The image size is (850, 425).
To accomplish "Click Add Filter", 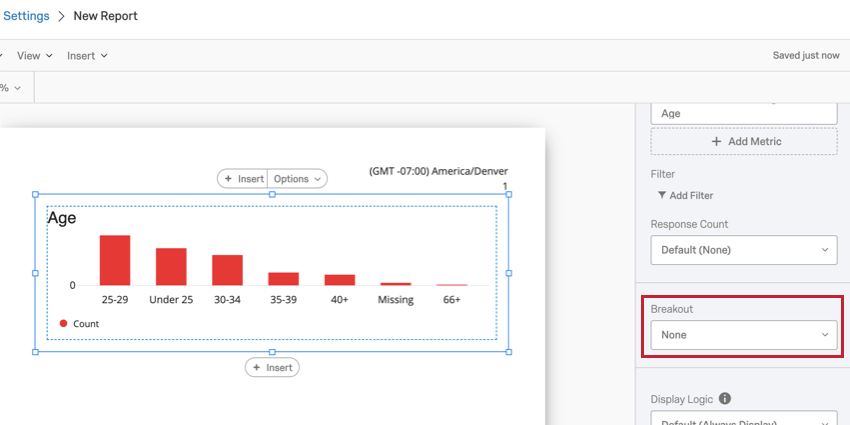I will (685, 196).
